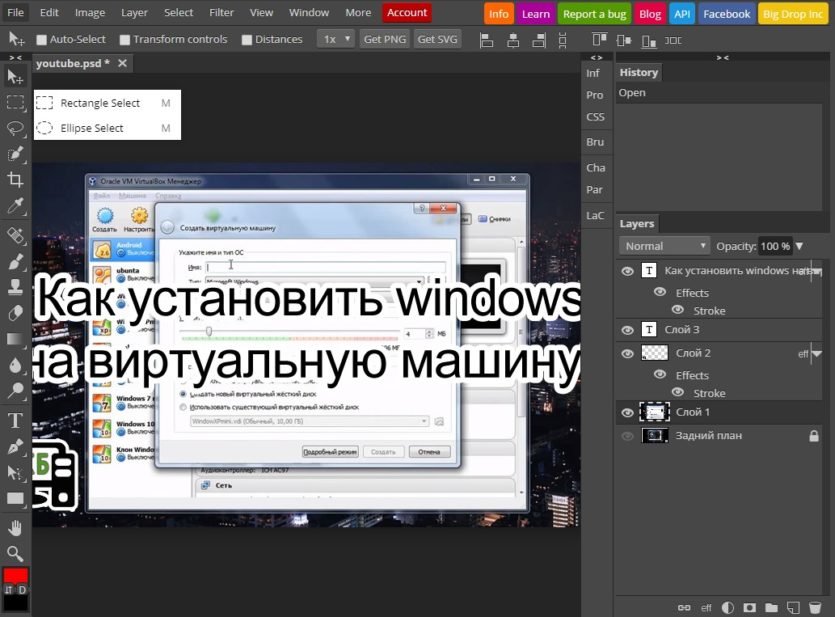Viewport: 835px width, 617px height.
Task: Select the Quick Selection wand tool
Action: (15, 154)
